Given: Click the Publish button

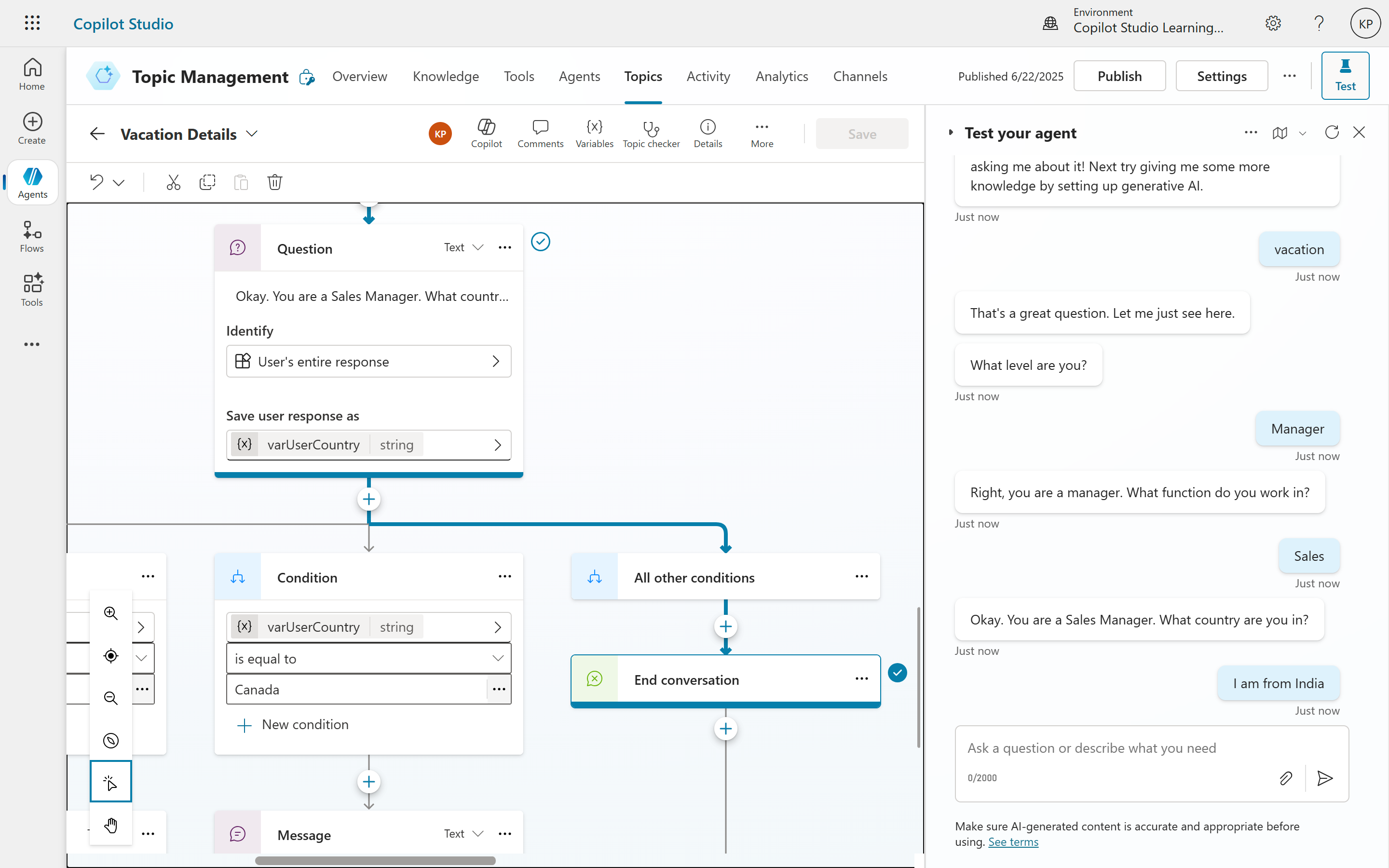Looking at the screenshot, I should (1119, 76).
